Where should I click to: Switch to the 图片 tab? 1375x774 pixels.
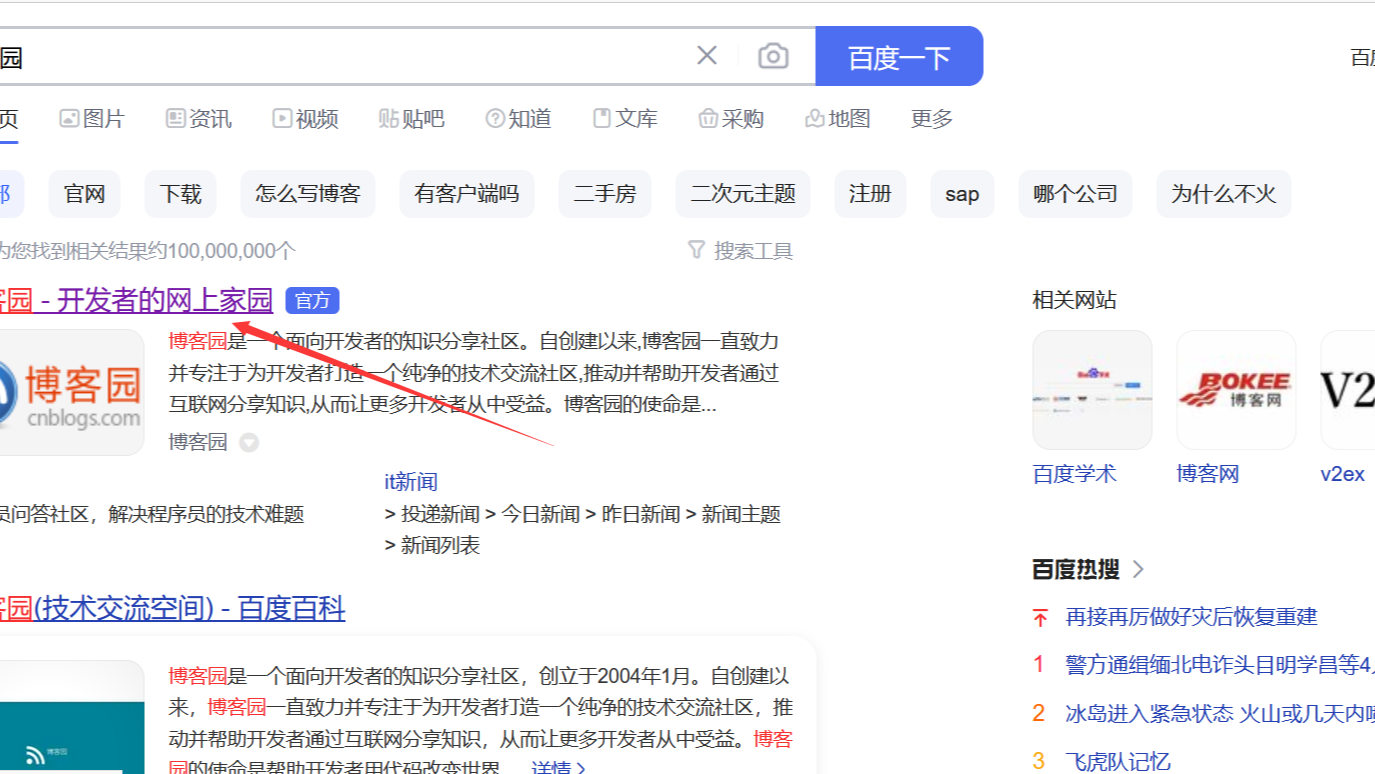coord(92,119)
